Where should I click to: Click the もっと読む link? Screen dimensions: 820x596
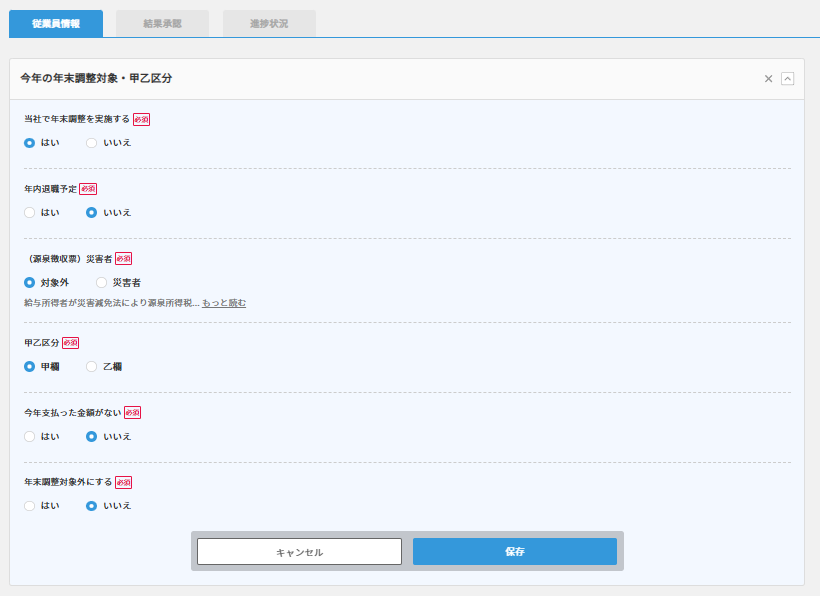pos(224,303)
